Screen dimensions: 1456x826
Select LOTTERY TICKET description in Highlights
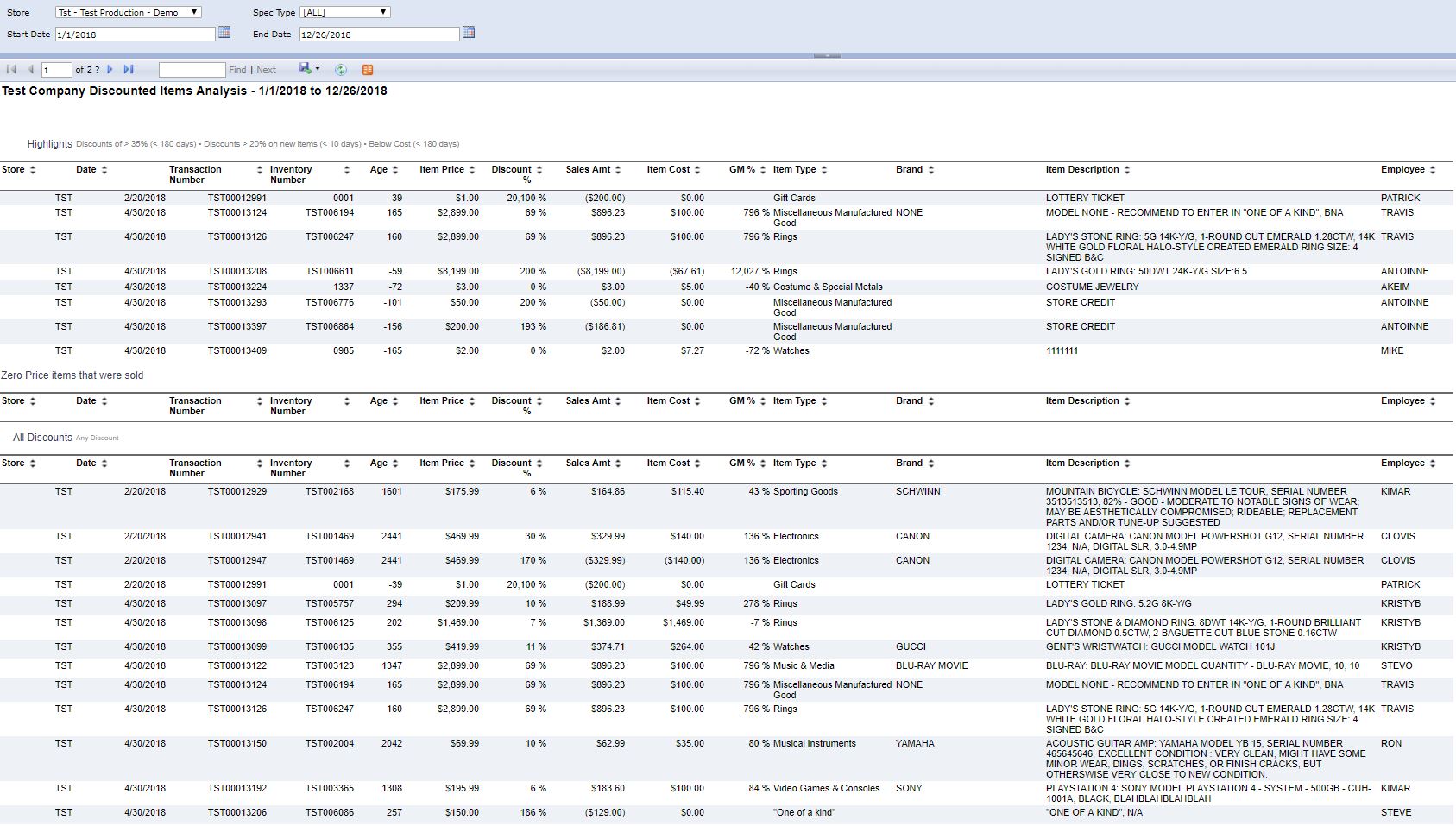[x=1085, y=198]
